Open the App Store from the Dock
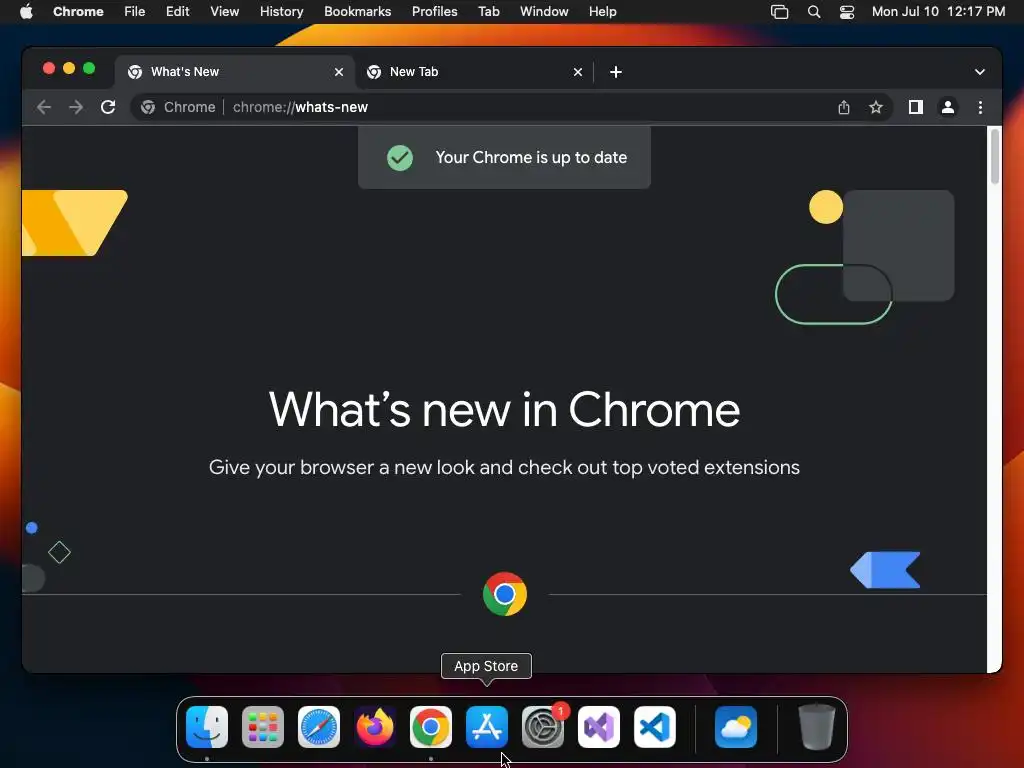The height and width of the screenshot is (768, 1024). 487,727
